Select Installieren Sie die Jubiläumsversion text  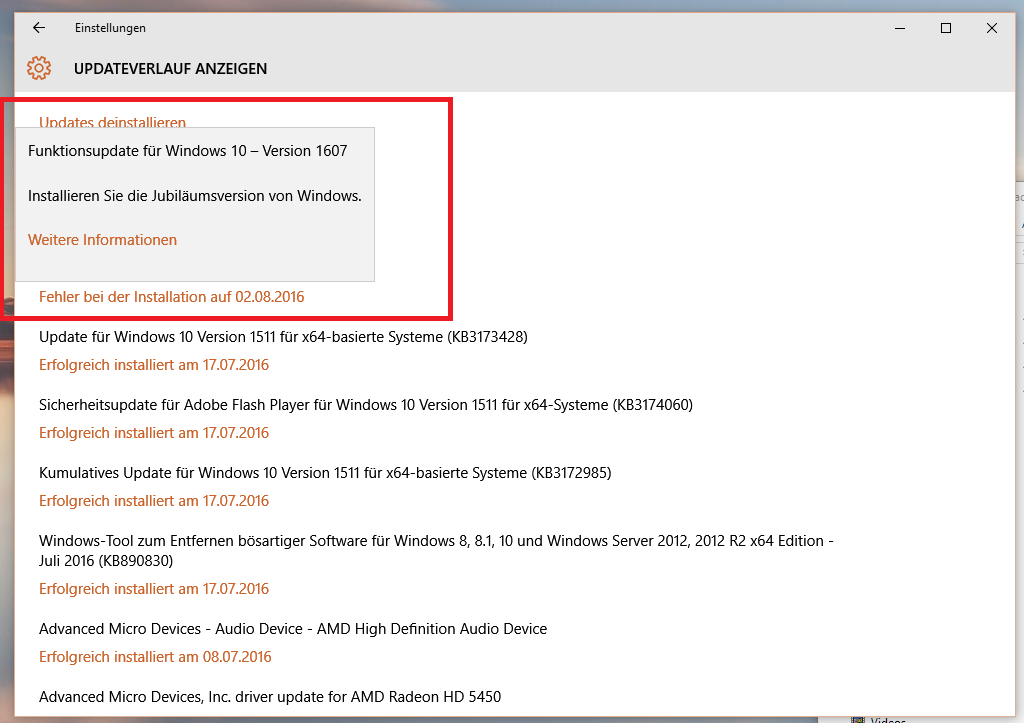(x=195, y=196)
